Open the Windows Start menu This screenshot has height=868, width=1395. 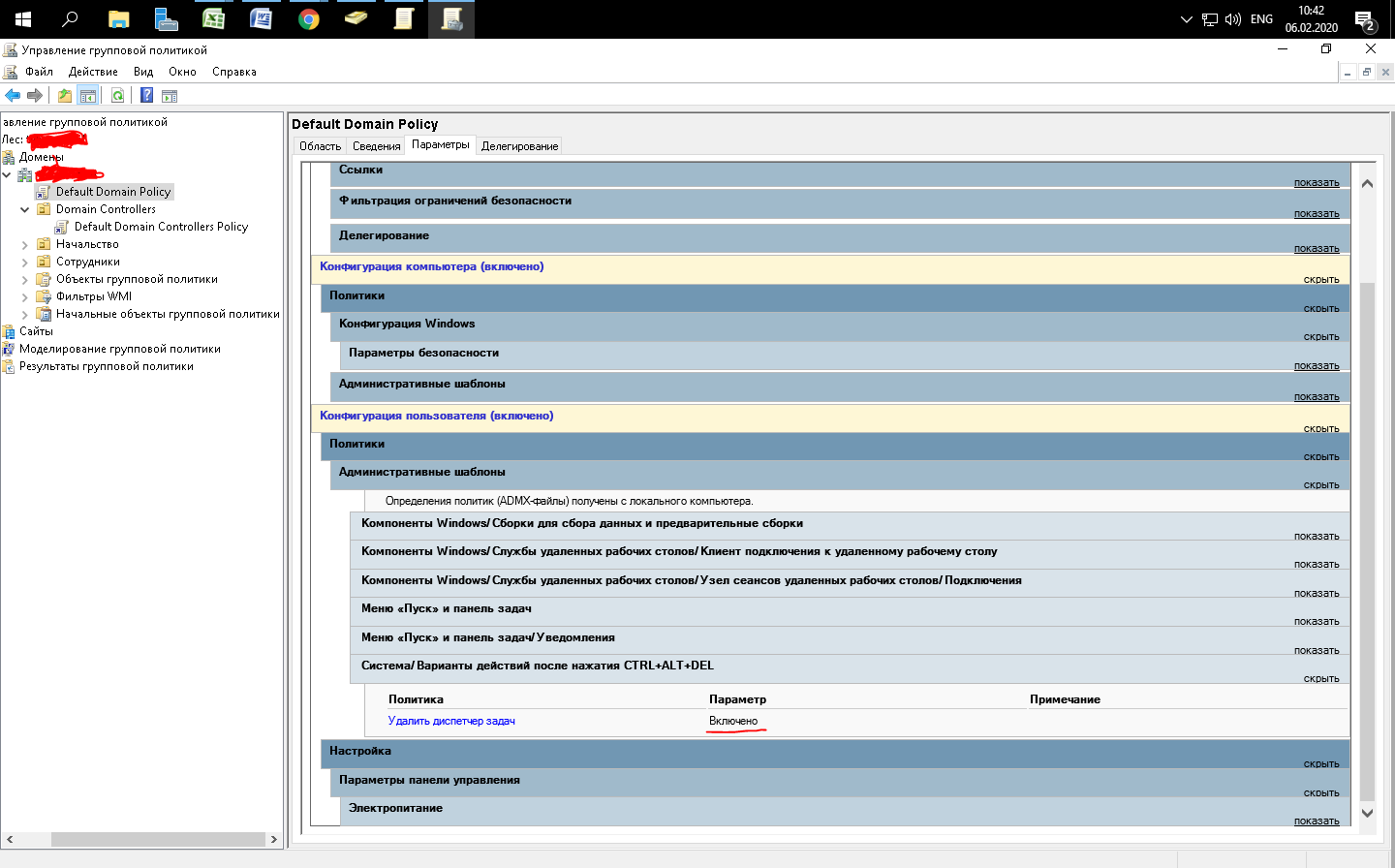tap(23, 19)
